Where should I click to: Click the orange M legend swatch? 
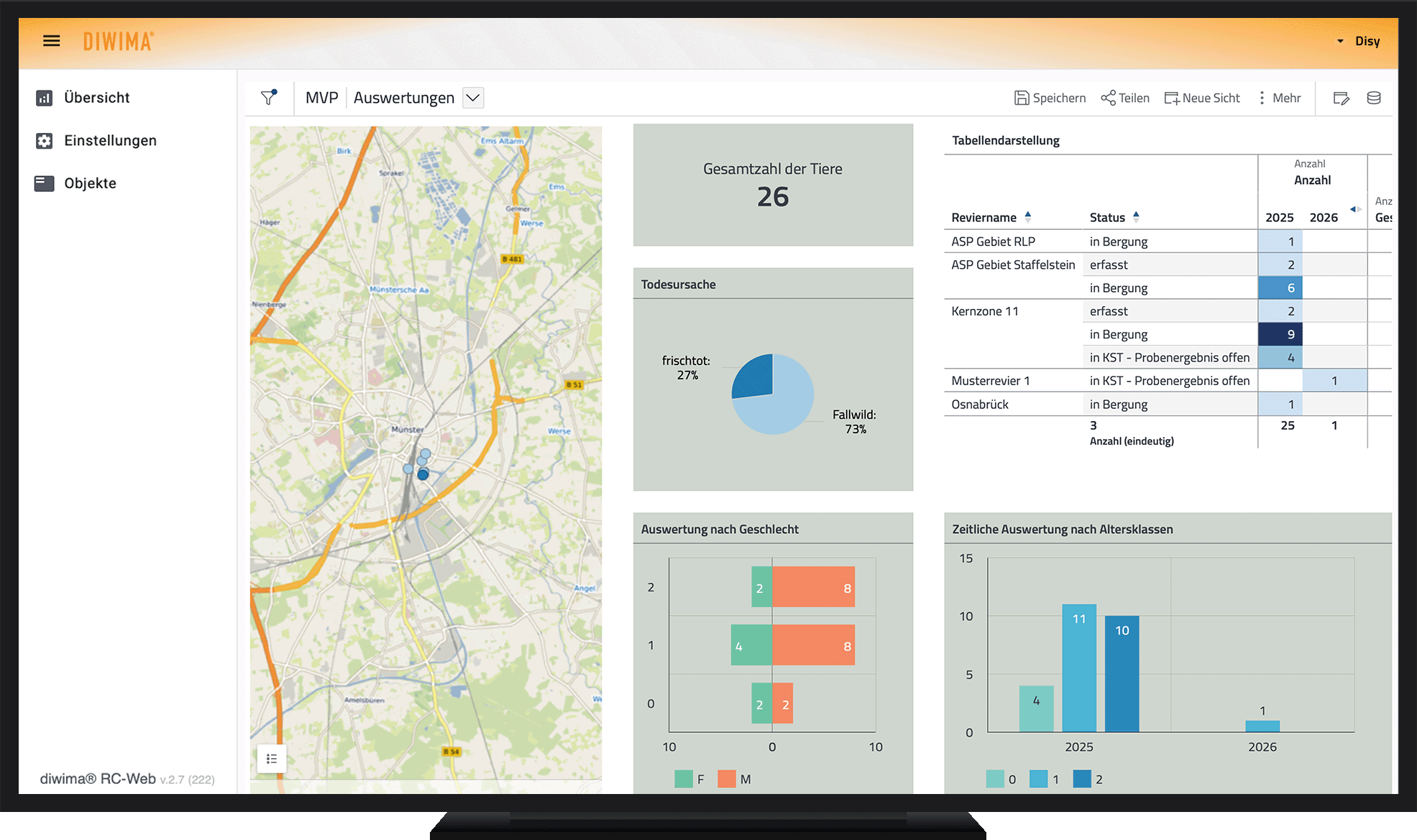coord(726,779)
